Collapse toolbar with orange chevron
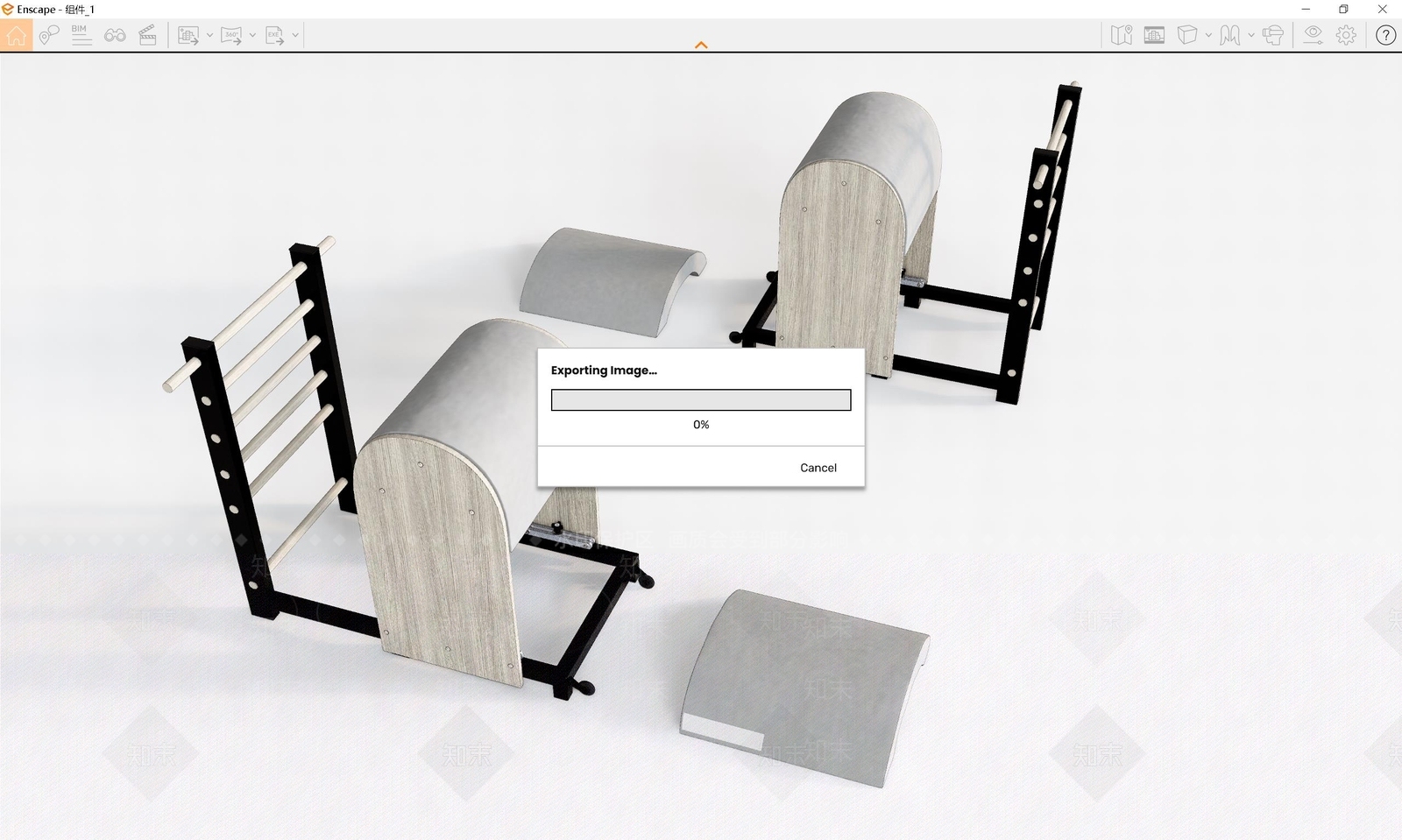This screenshot has width=1402, height=840. [x=701, y=45]
